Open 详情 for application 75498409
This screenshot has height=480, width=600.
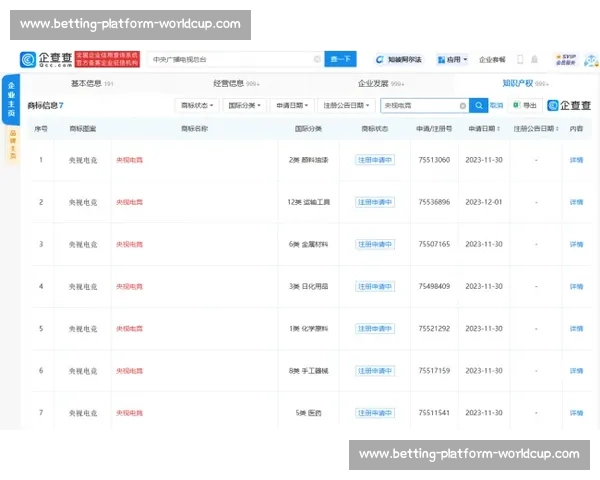pos(576,286)
